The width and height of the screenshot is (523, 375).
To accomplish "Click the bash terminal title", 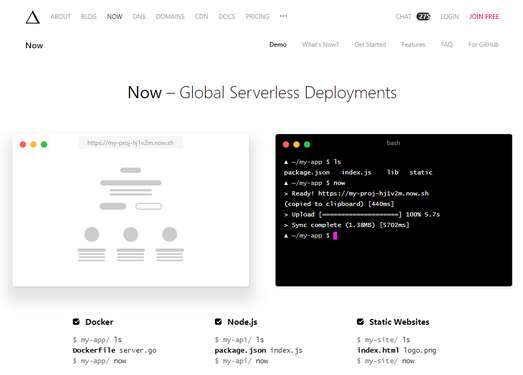I will pos(393,143).
